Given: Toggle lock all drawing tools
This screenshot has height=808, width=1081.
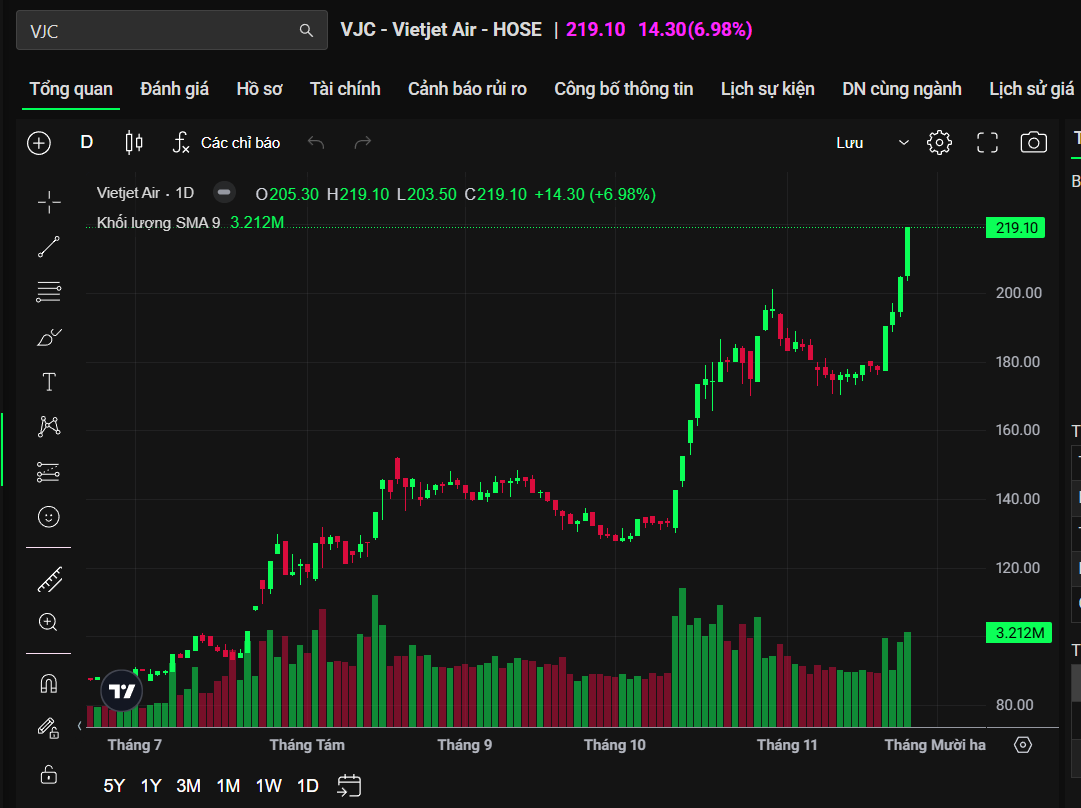Looking at the screenshot, I should (x=49, y=774).
